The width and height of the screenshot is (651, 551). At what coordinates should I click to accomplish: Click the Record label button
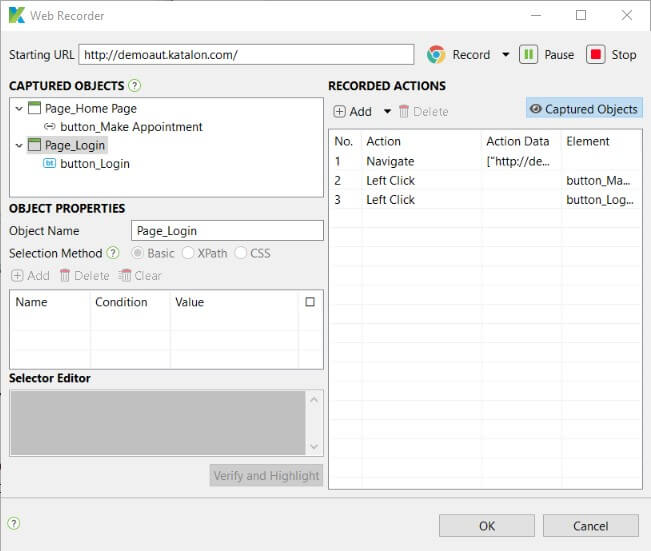tap(471, 54)
